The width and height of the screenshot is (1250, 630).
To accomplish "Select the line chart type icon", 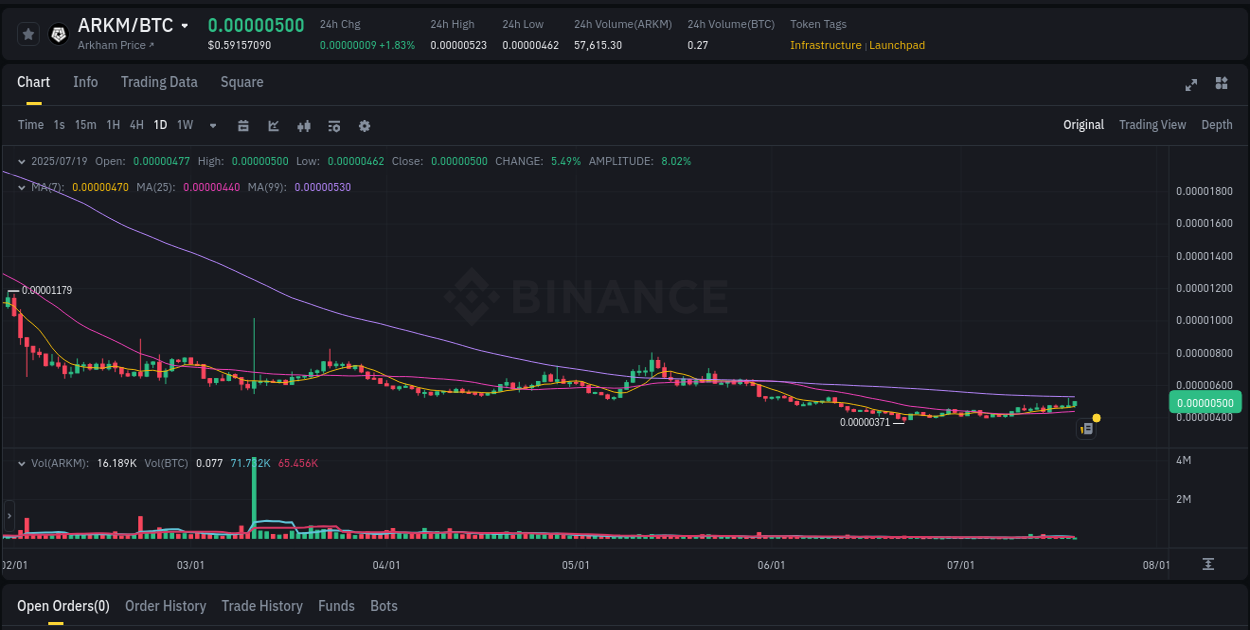I will coord(272,125).
